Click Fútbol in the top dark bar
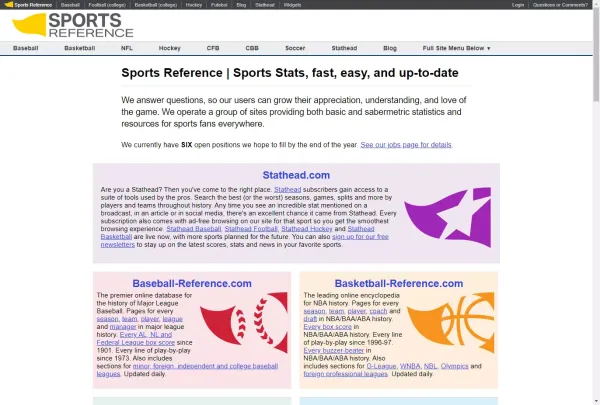 [219, 5]
